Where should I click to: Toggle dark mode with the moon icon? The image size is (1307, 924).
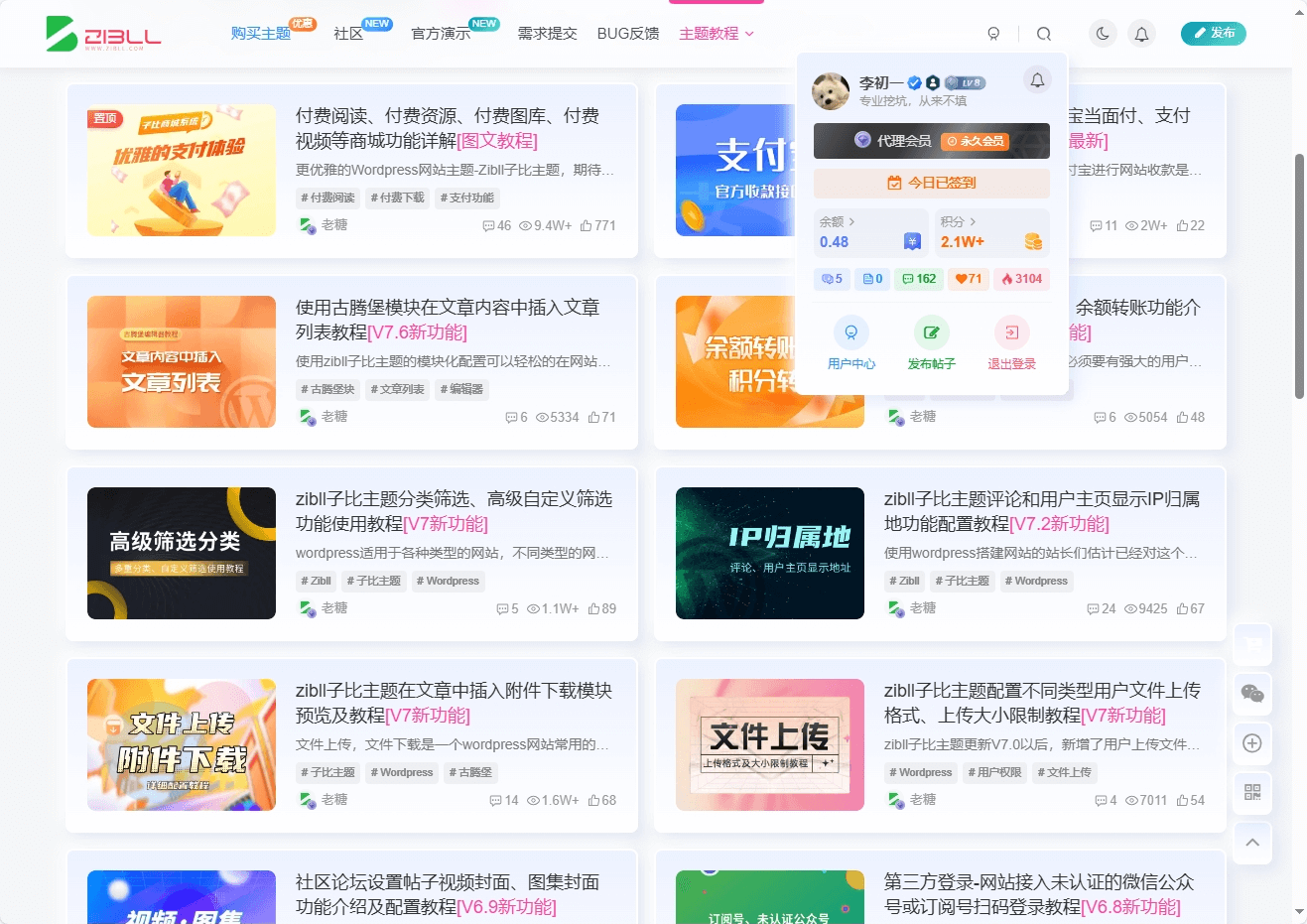click(1102, 33)
